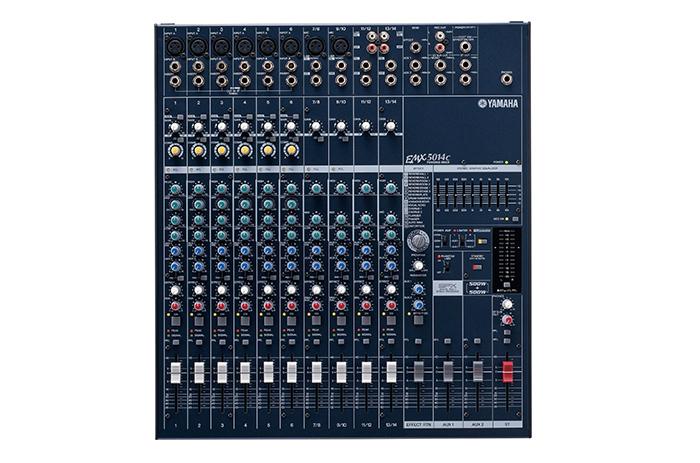Click the AUX2 master fader

[x=477, y=372]
